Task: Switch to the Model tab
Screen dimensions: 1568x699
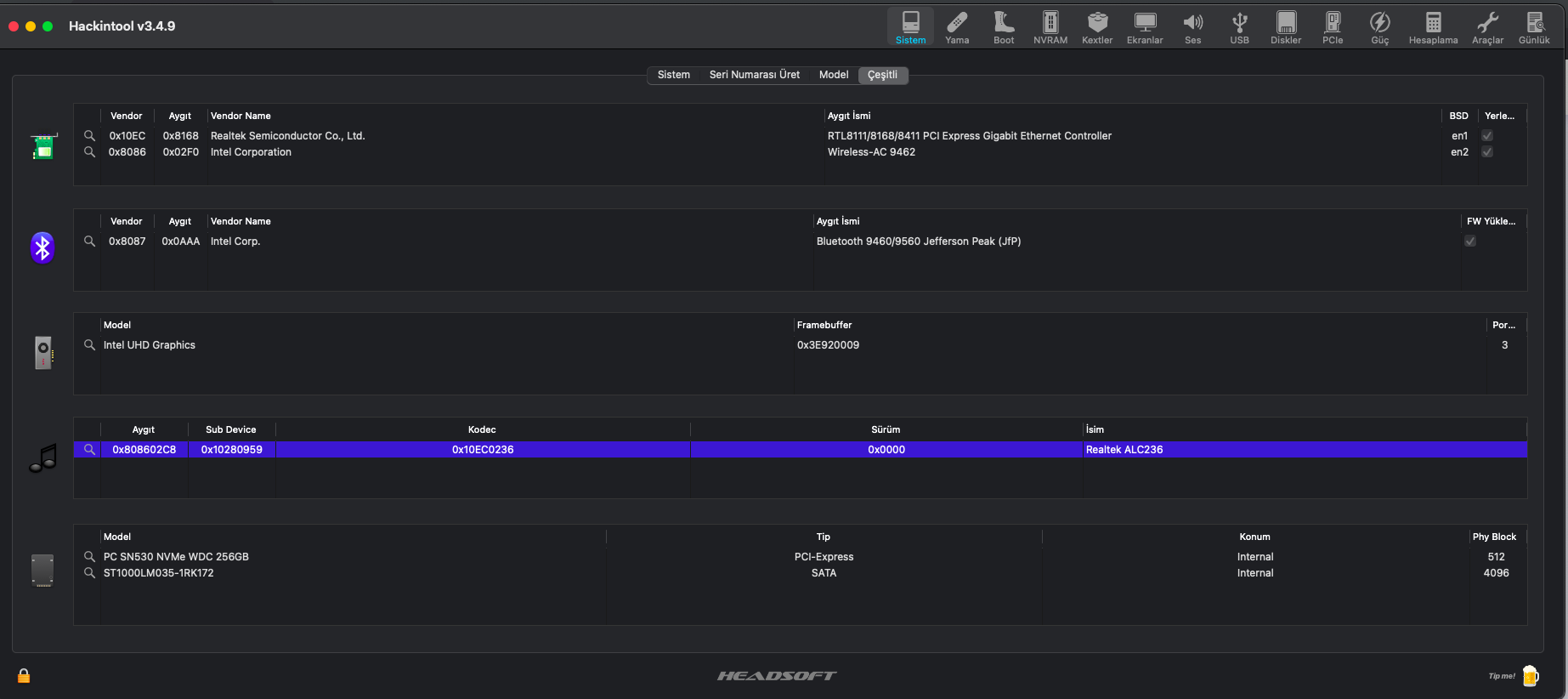Action: tap(834, 75)
